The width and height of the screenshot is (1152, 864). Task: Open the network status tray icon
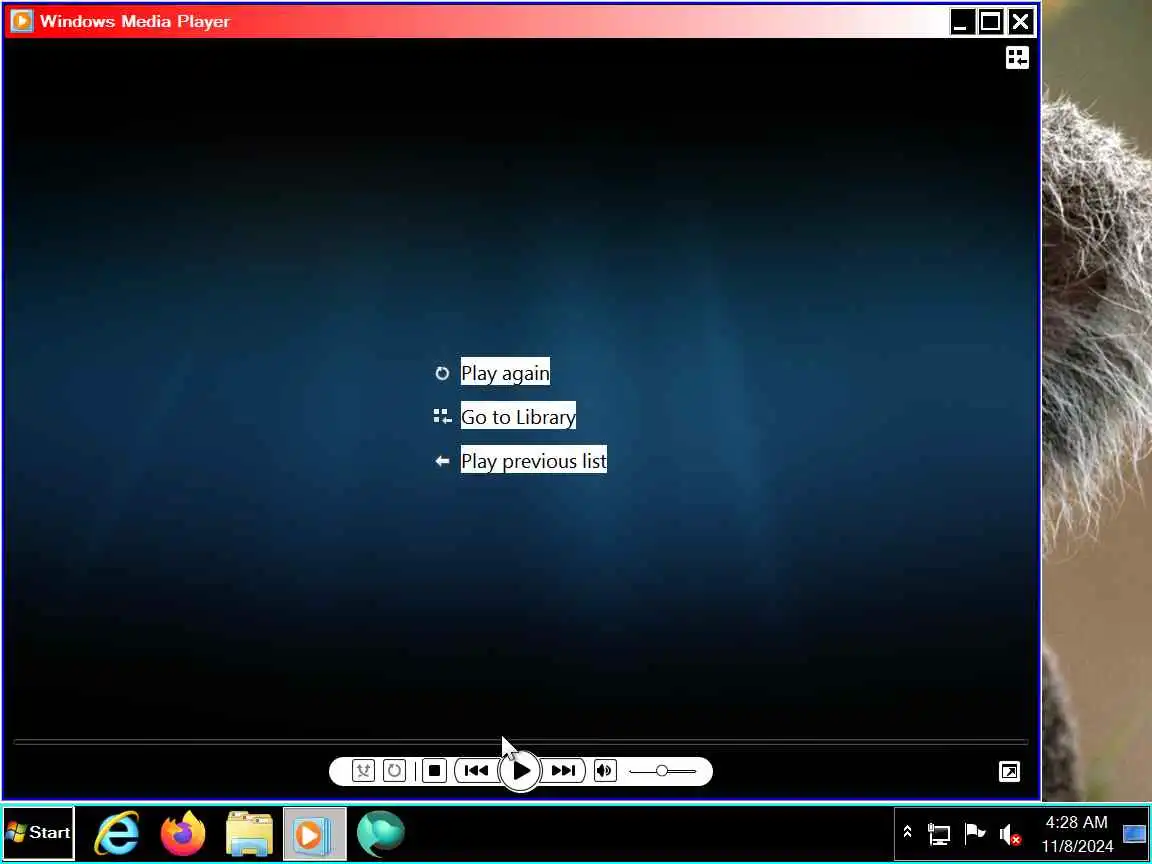[939, 834]
